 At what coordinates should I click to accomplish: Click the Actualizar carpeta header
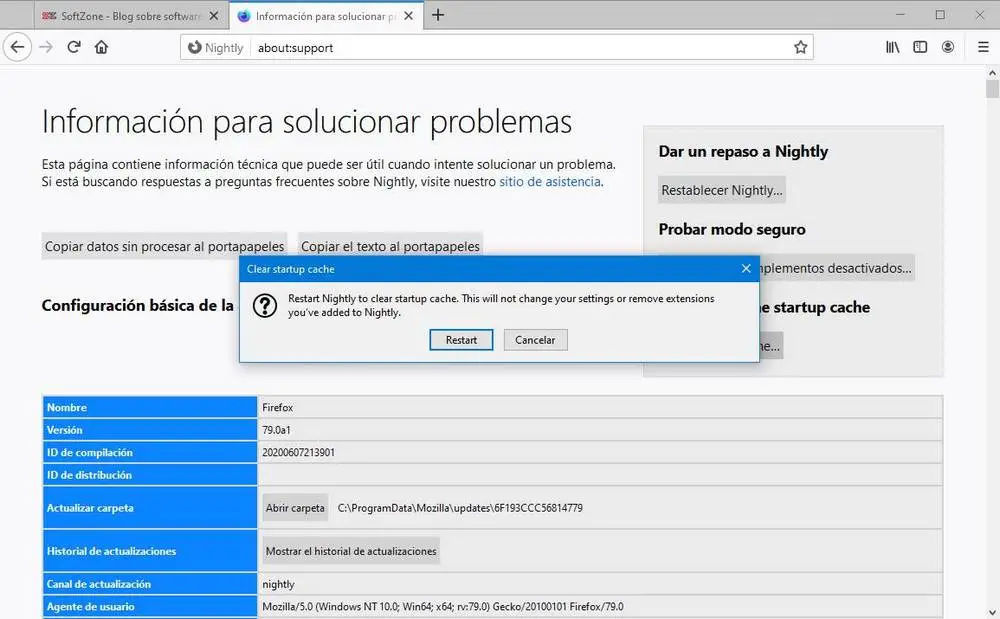pyautogui.click(x=150, y=508)
